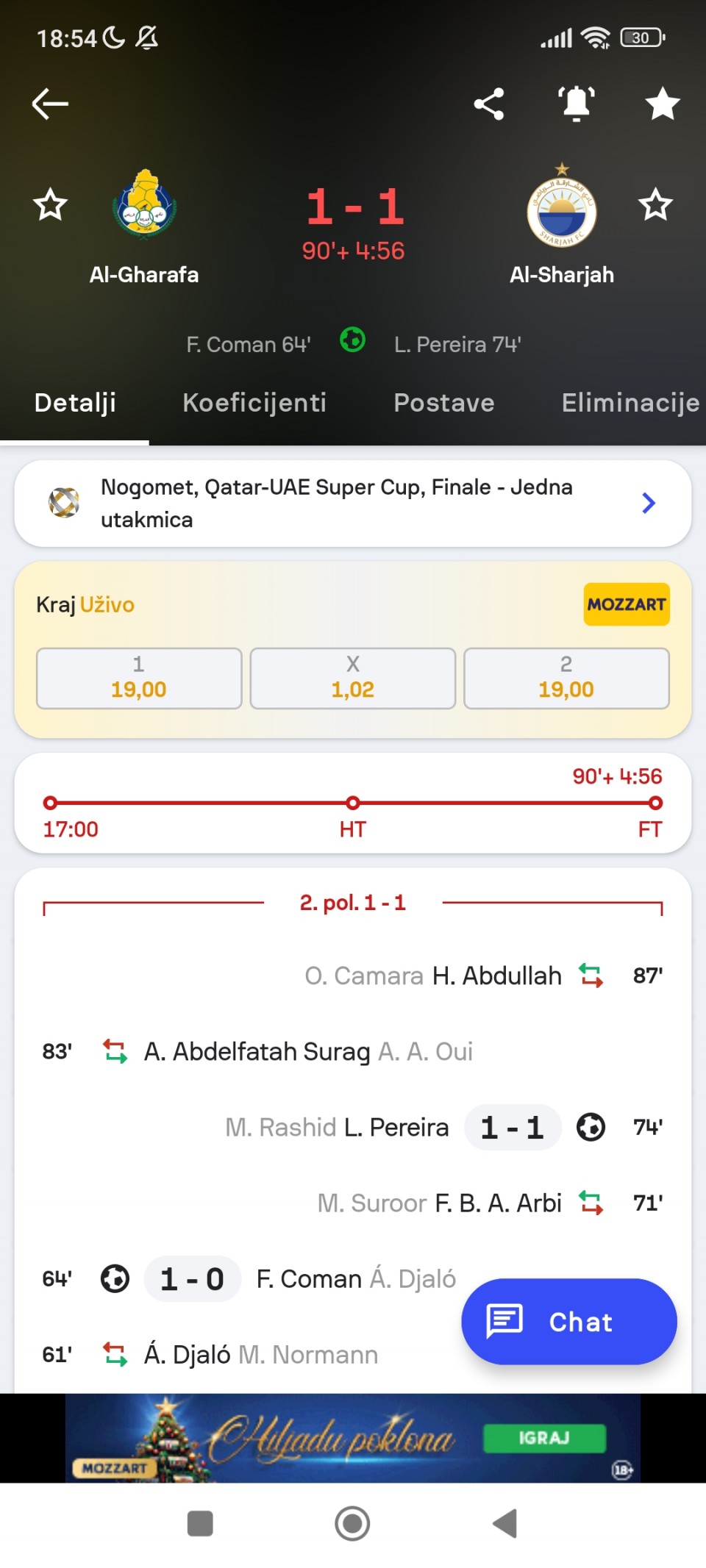This screenshot has height=1568, width=706.
Task: Share this match
Action: coord(489,104)
